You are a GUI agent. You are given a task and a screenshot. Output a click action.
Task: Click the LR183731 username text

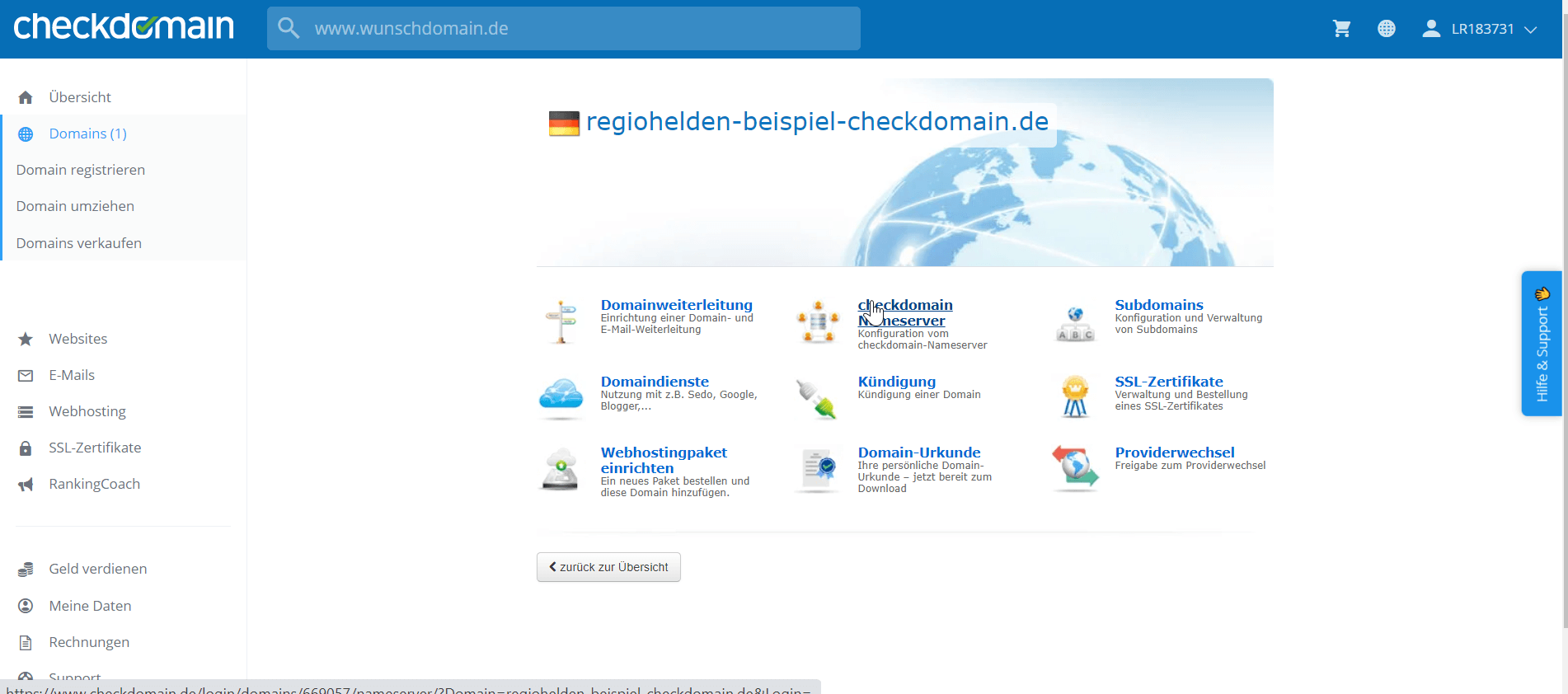click(1482, 29)
